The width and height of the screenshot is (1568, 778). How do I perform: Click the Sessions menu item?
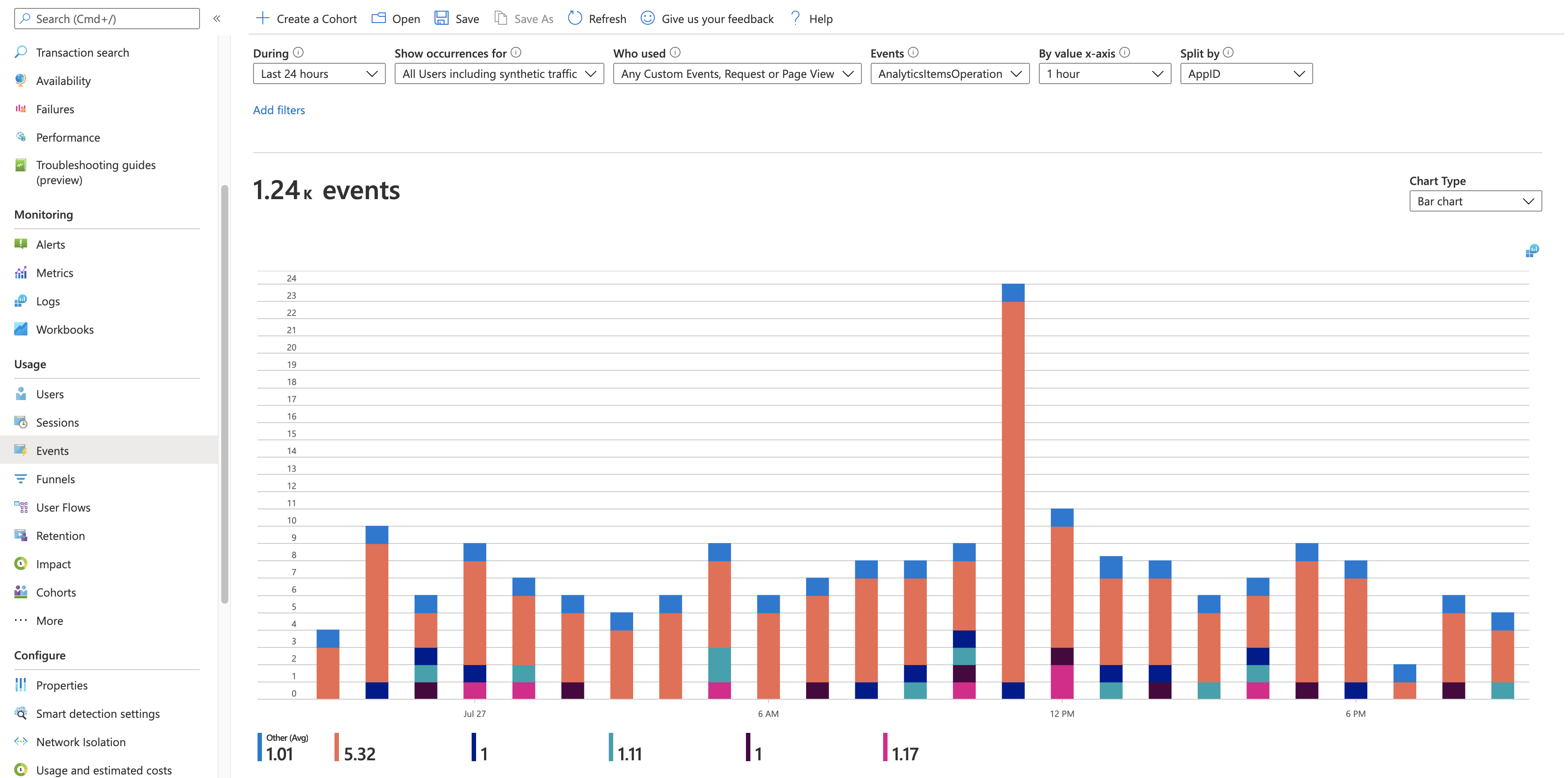tap(57, 421)
